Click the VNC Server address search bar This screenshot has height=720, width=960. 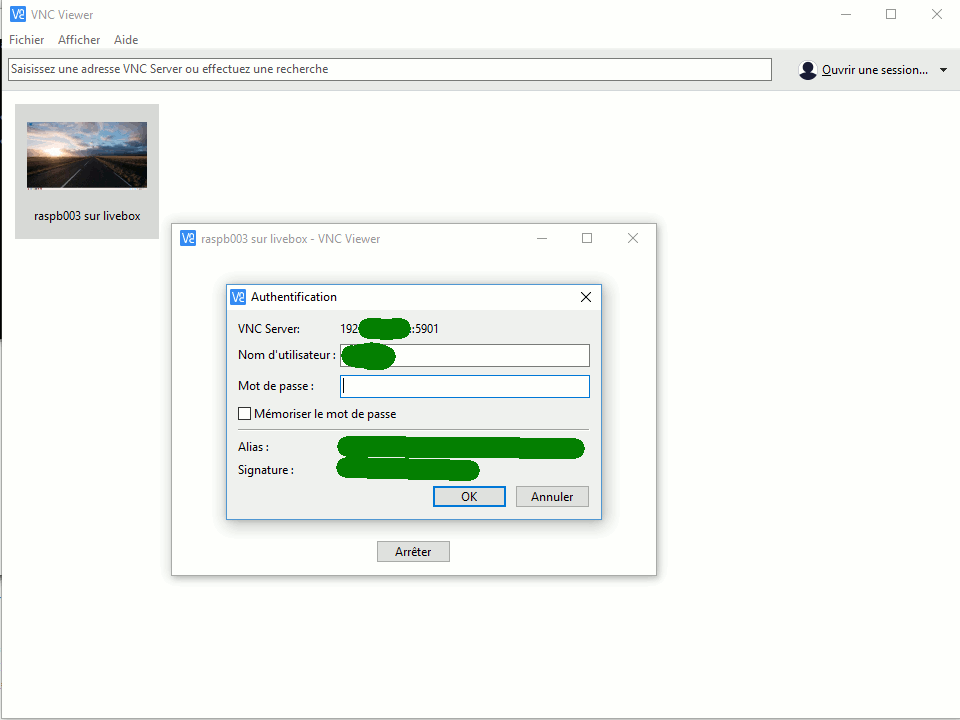click(390, 69)
